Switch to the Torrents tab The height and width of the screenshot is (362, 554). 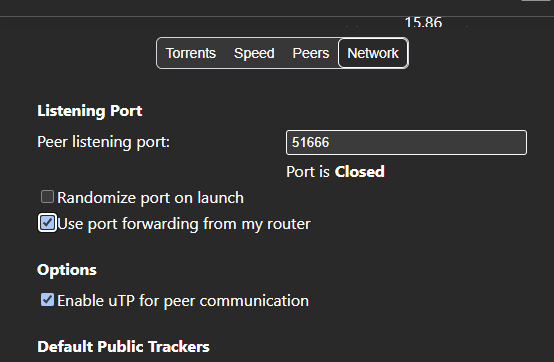point(191,53)
